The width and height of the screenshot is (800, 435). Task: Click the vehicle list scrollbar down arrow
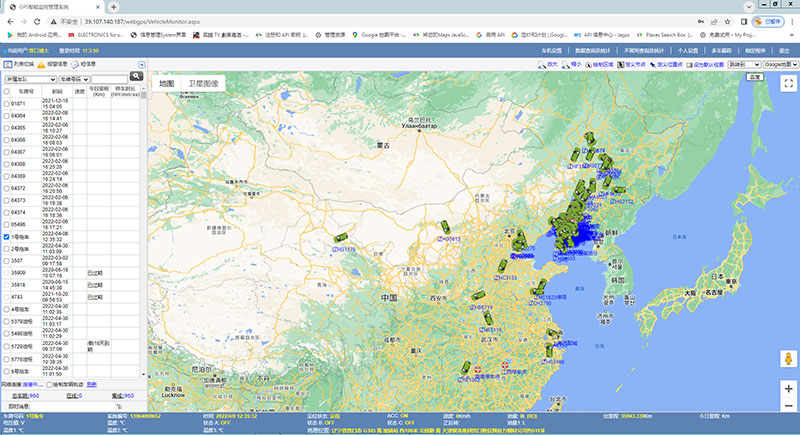coord(143,374)
